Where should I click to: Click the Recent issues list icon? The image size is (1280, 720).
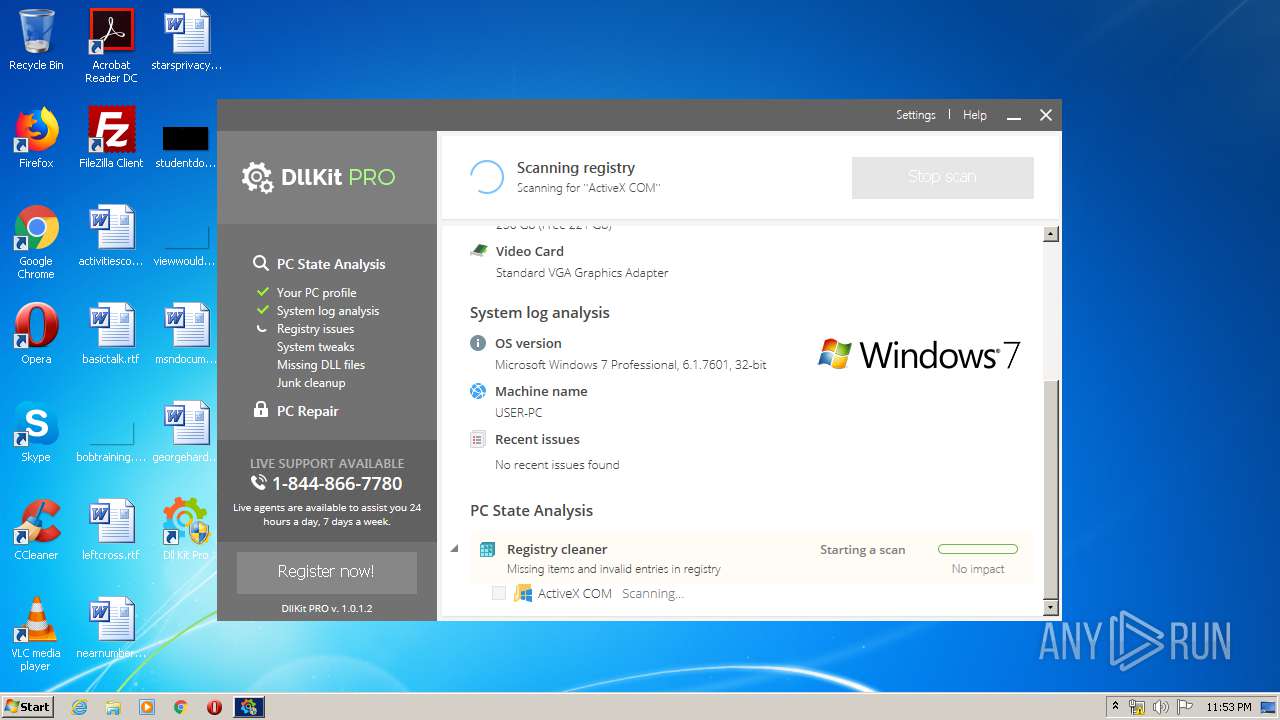(478, 439)
